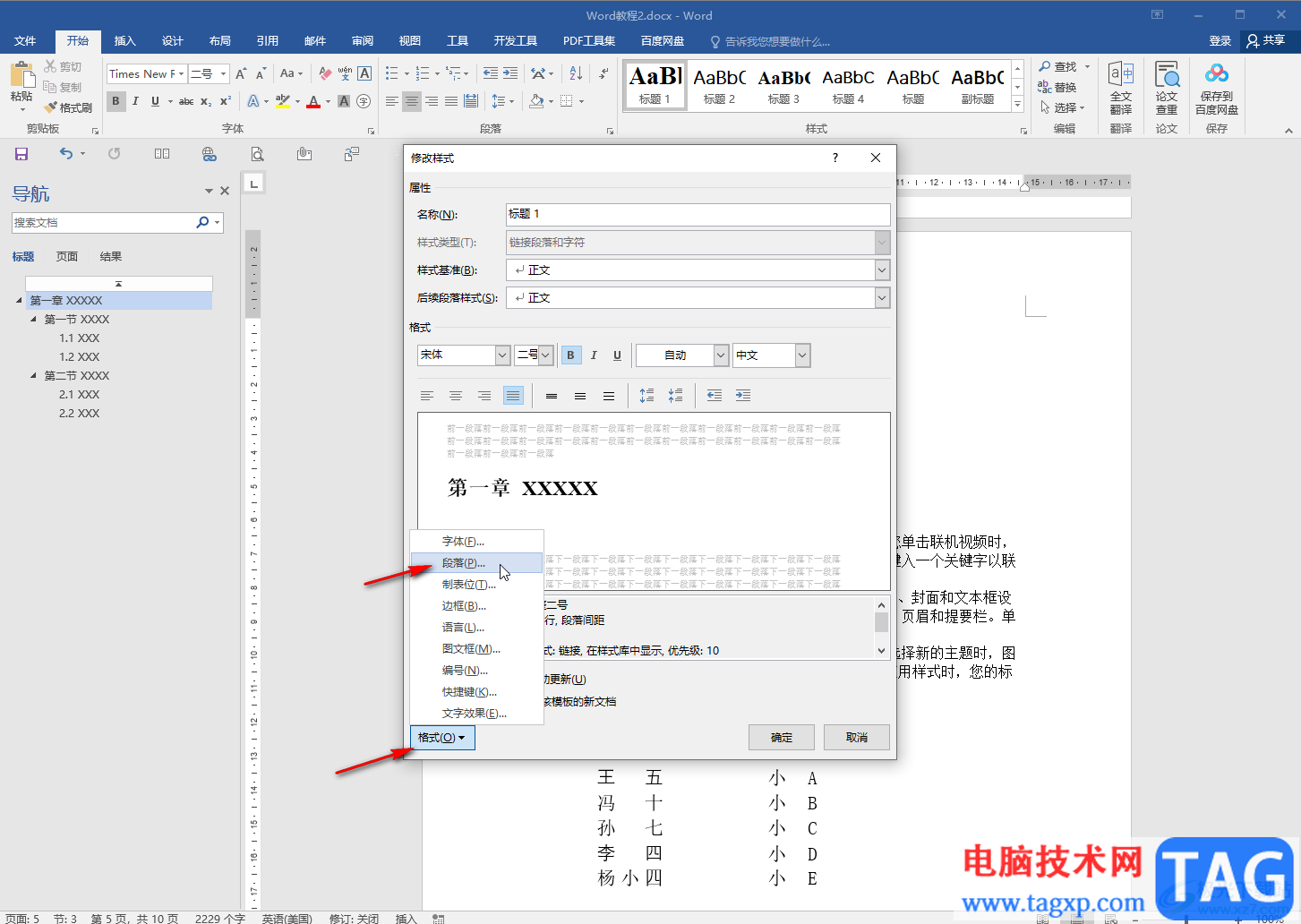Click ribbon text highlight color swatch
The height and width of the screenshot is (924, 1301).
283,101
